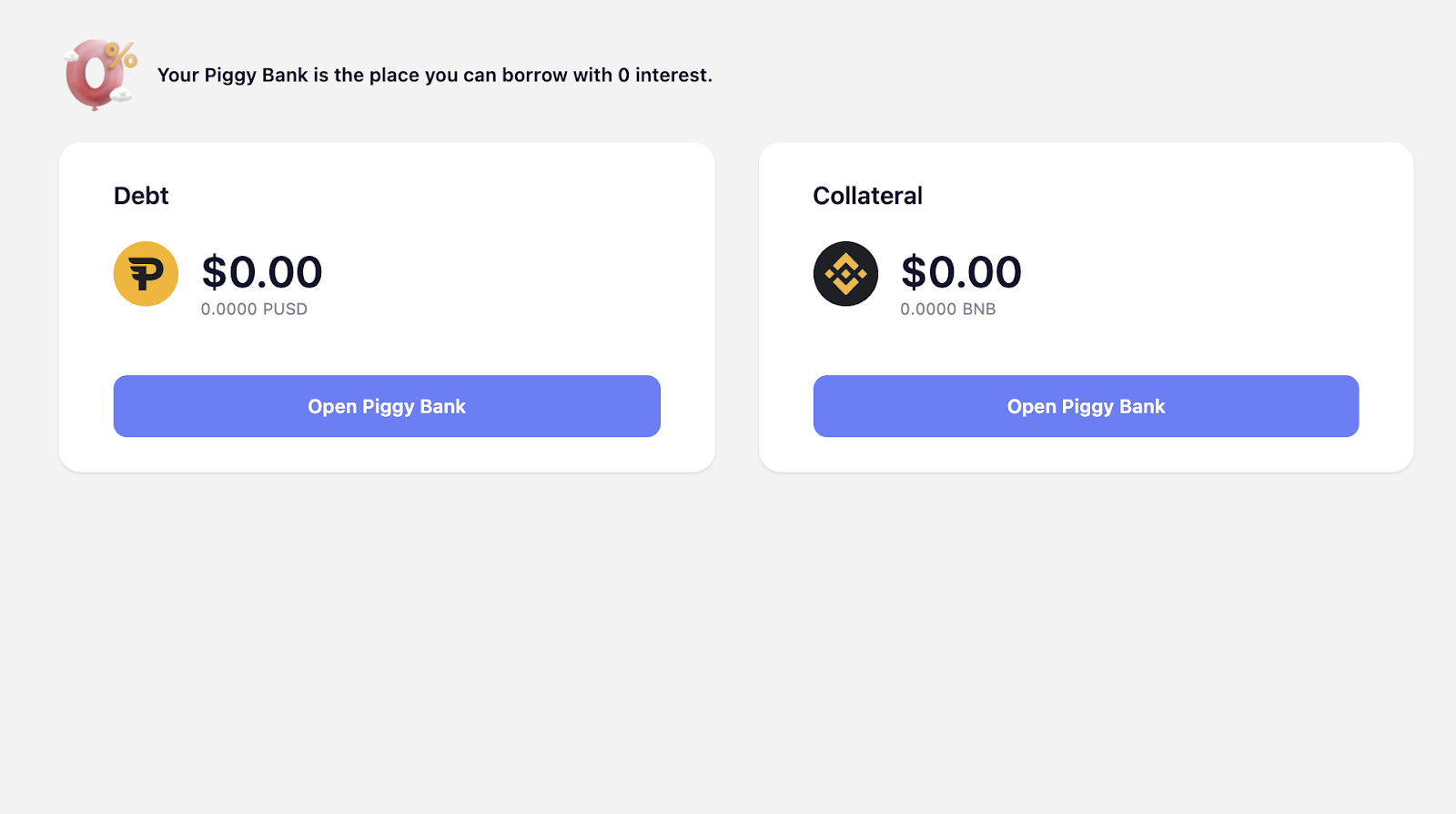Click the 0.0000 BNB balance text
The image size is (1456, 814).
click(948, 310)
